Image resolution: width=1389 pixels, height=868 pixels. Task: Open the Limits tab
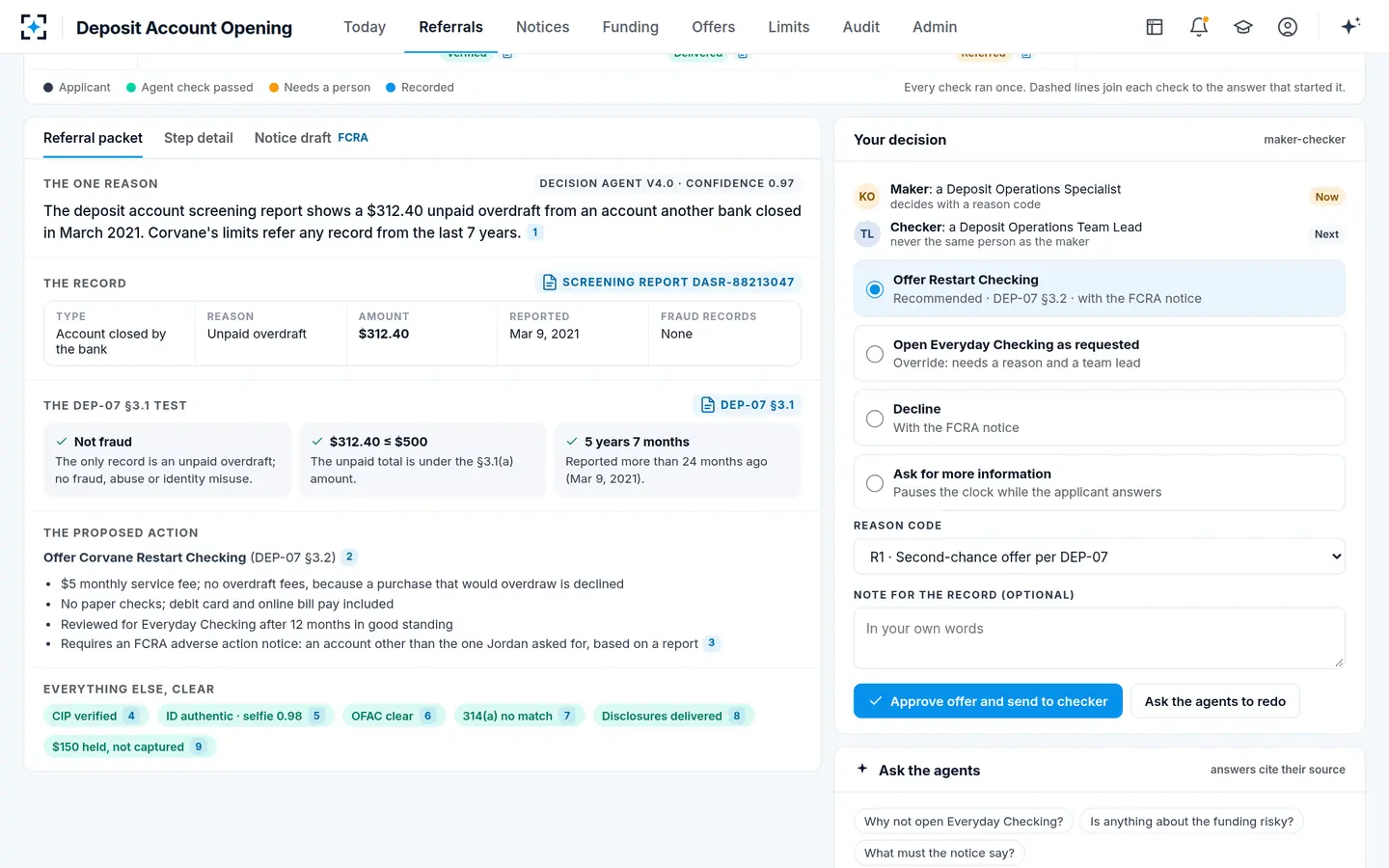789,27
